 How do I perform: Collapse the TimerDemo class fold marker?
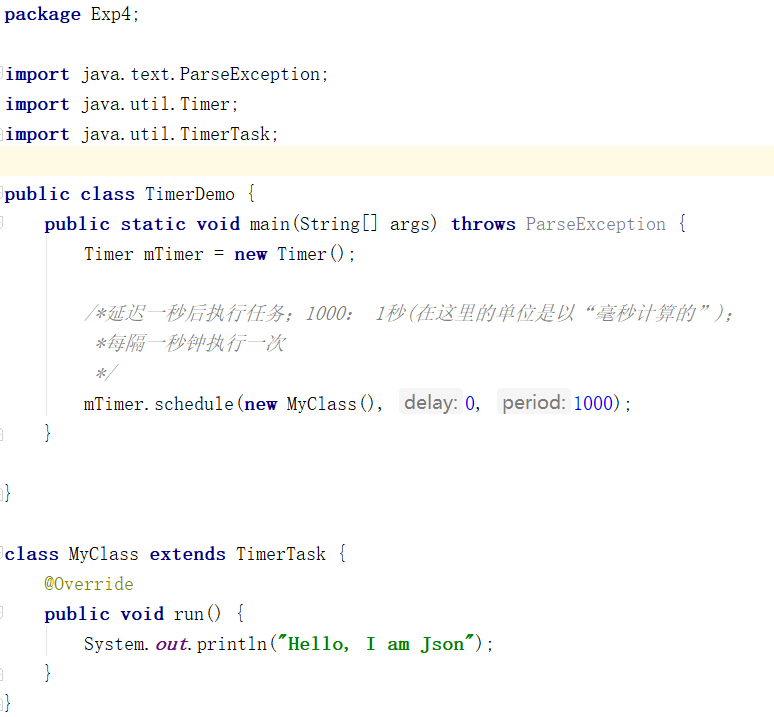1,191
